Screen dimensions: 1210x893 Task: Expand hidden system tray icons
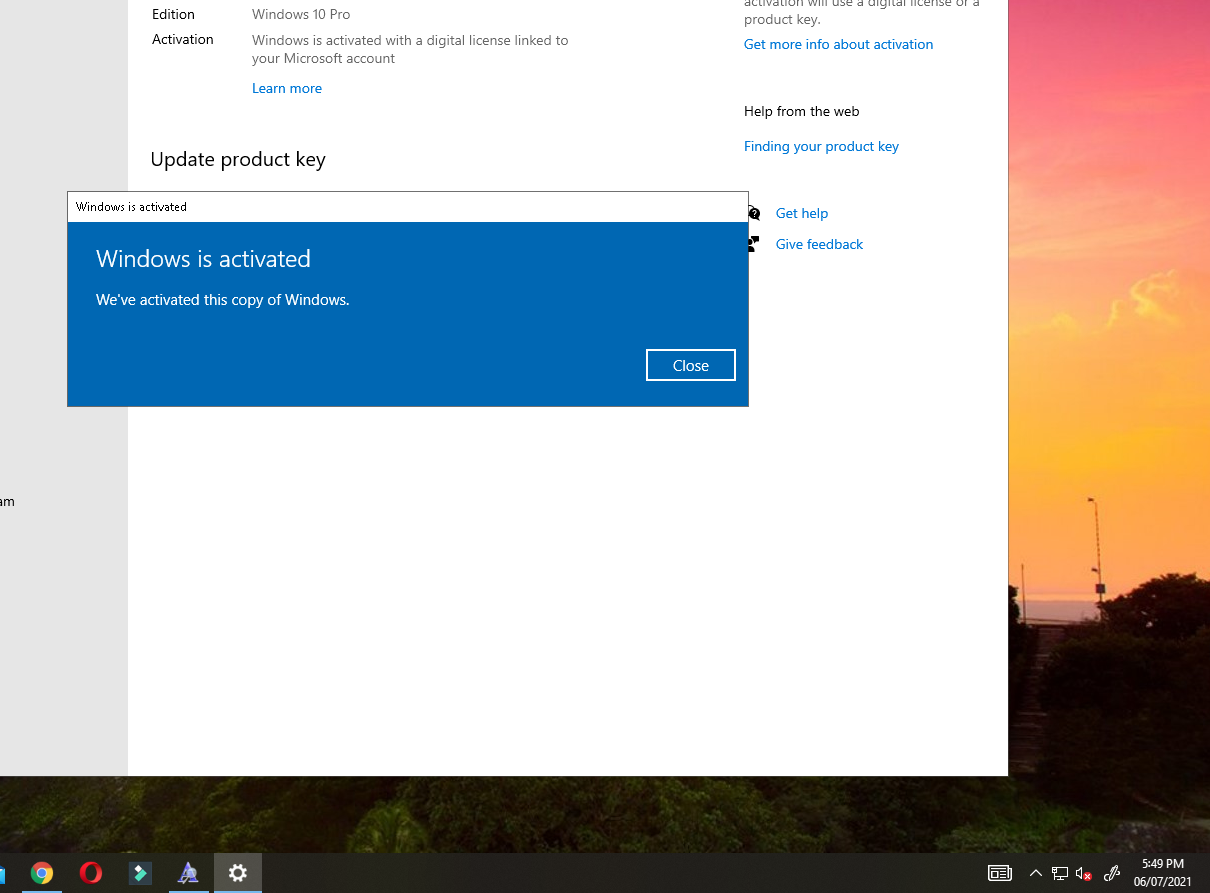pos(1036,873)
